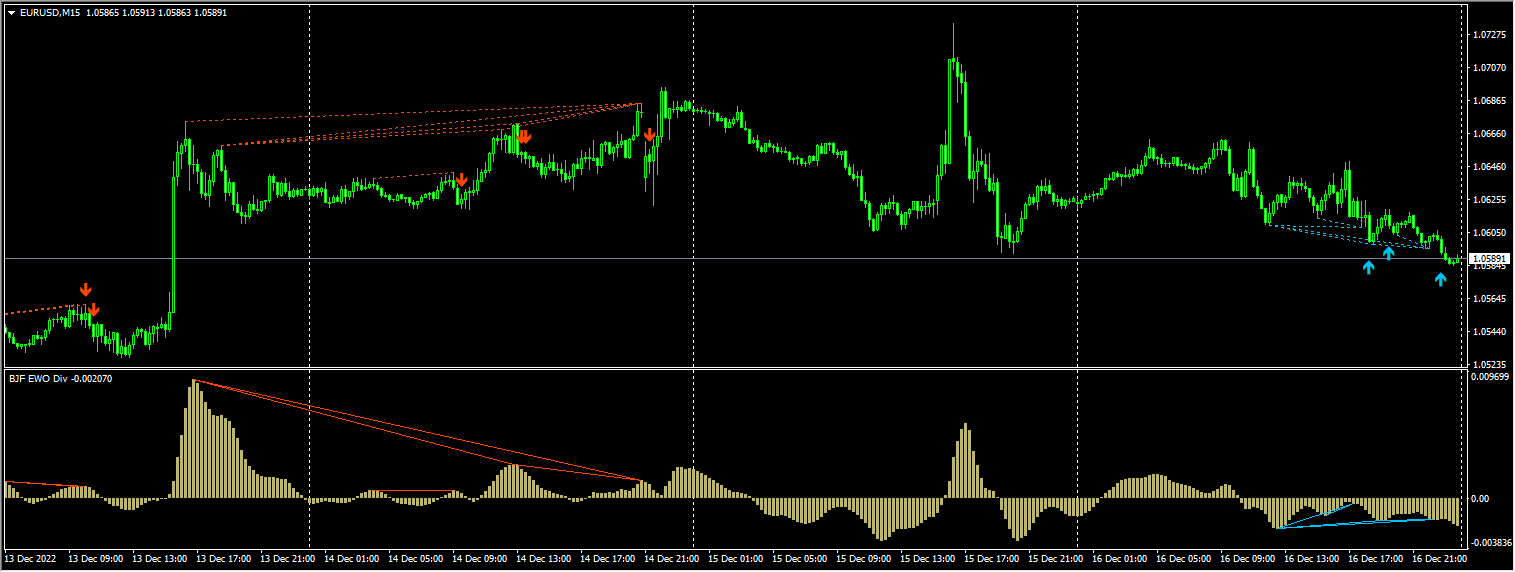Click time axis label 14 Dec 05:00
The width and height of the screenshot is (1515, 572).
[x=416, y=558]
